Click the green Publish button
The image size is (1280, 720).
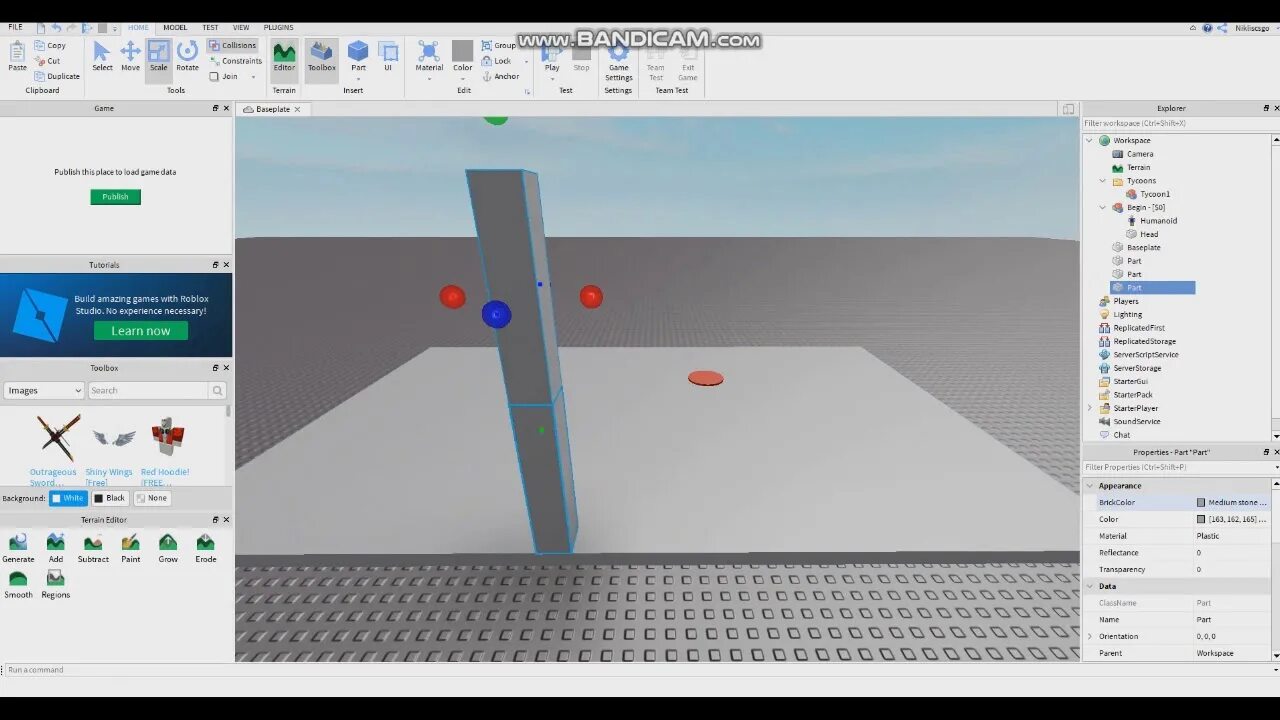tap(115, 197)
